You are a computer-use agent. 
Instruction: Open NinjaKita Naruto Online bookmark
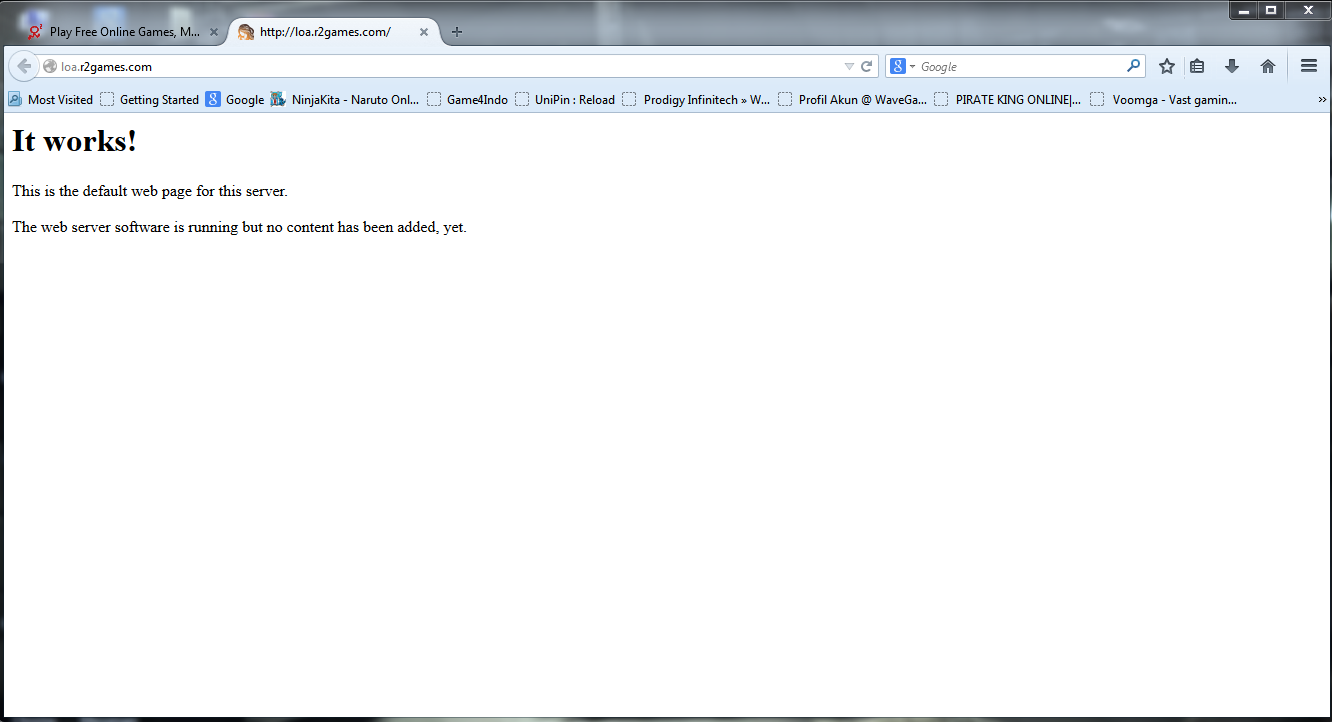(x=345, y=100)
